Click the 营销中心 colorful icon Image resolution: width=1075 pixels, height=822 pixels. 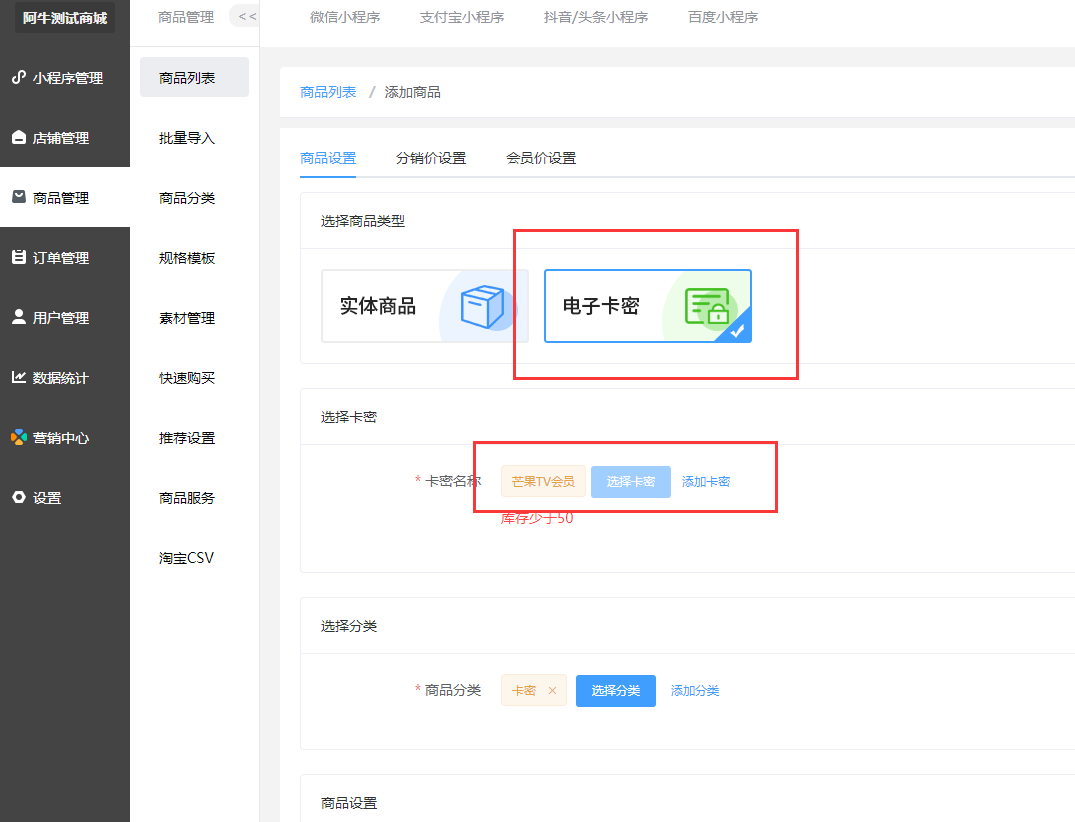(18, 437)
